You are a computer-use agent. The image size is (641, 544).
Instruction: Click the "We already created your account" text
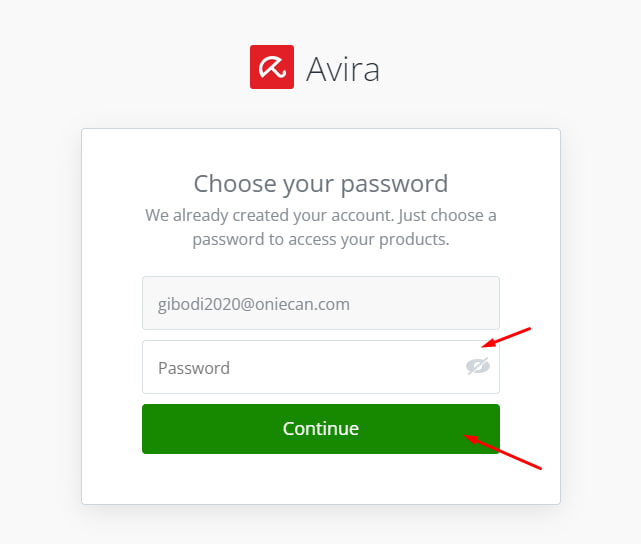[x=320, y=215]
